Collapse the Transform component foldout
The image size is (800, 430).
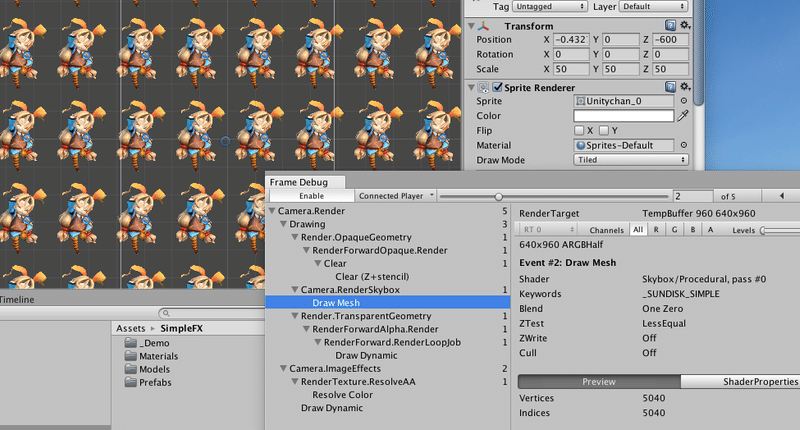coord(471,26)
